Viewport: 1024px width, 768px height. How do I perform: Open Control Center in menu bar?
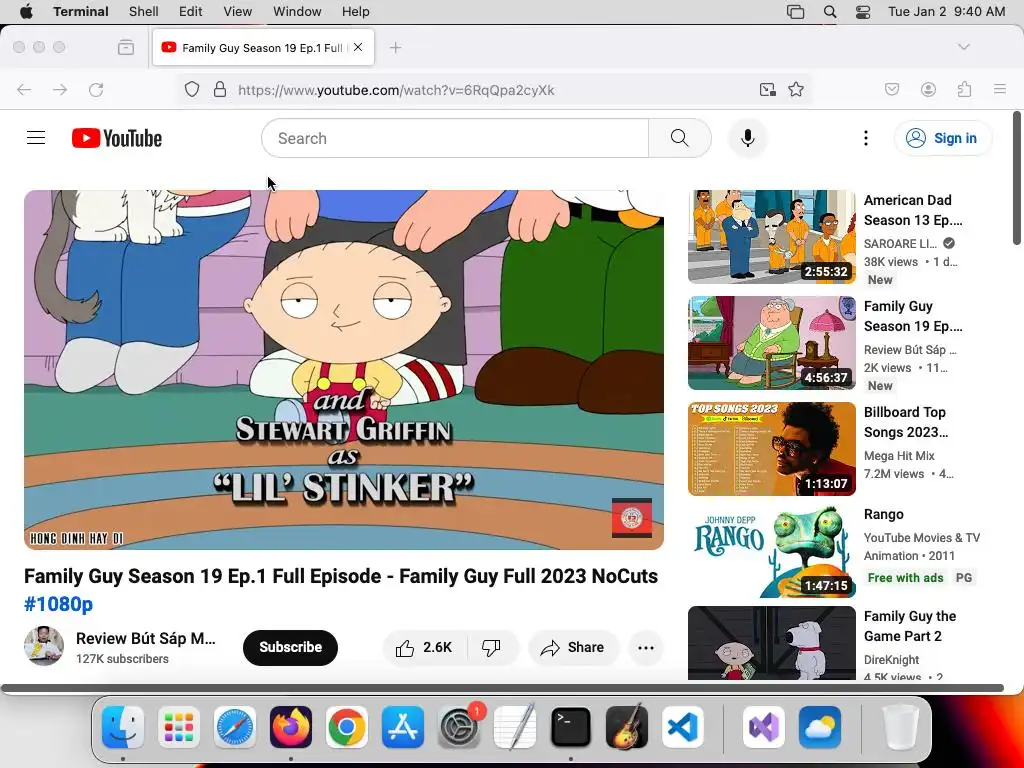click(x=863, y=12)
